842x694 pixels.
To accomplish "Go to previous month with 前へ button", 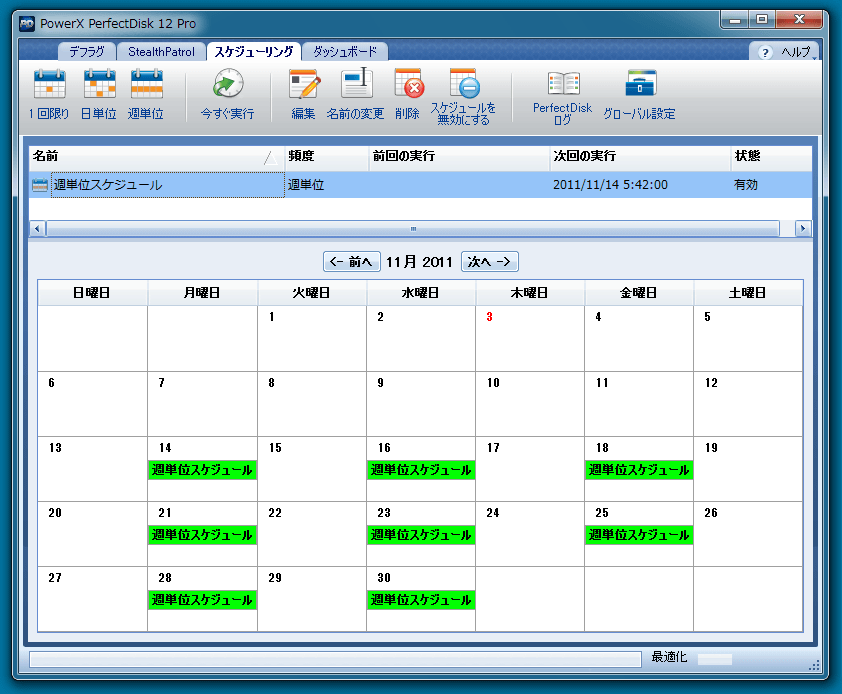I will point(352,262).
